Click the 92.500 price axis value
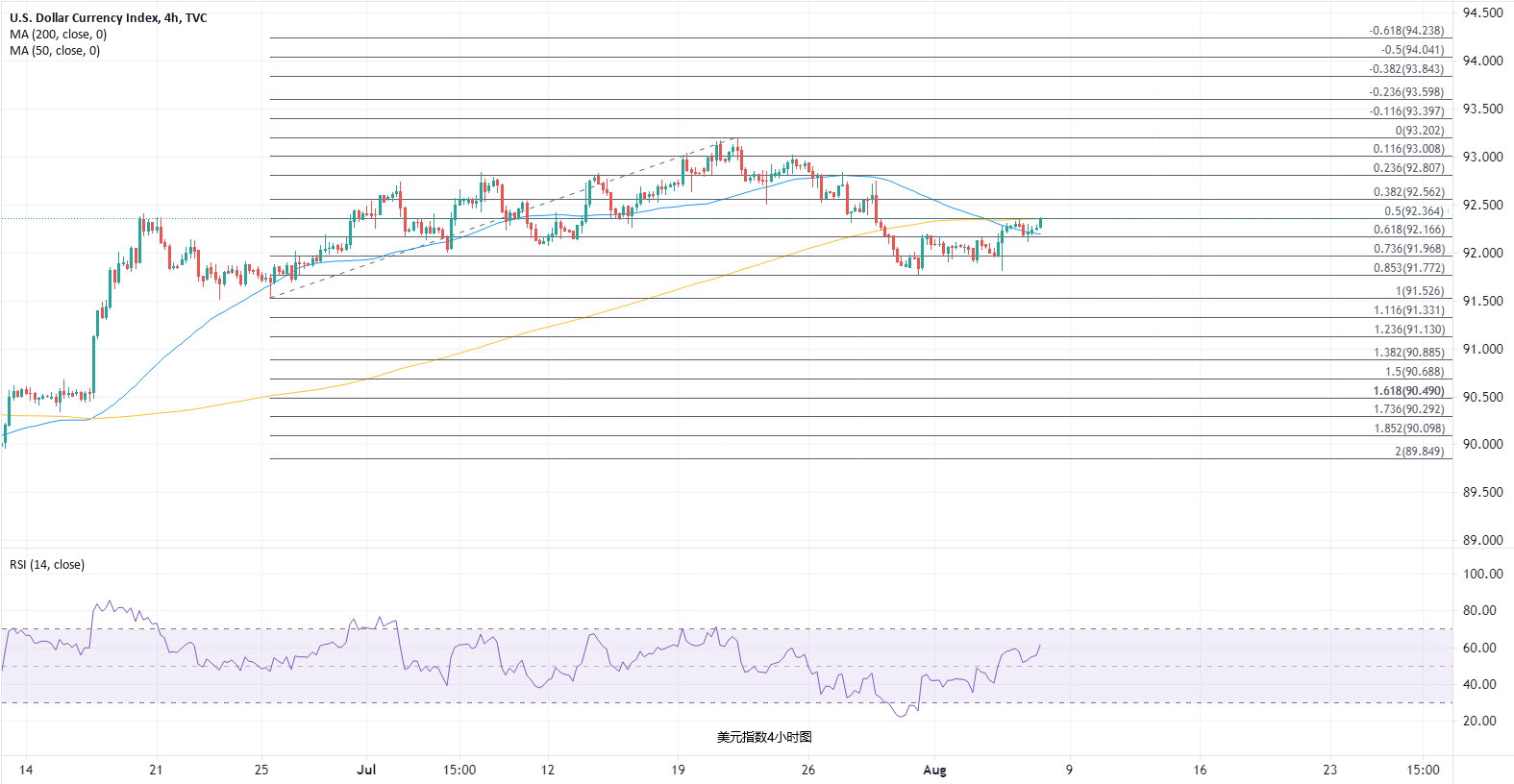The image size is (1514, 784). 1482,205
